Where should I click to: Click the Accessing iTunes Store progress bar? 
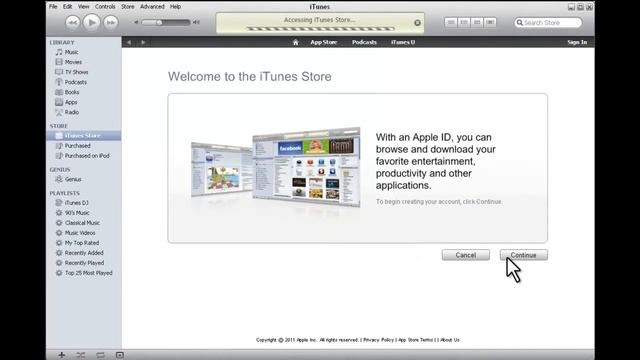[x=320, y=29]
